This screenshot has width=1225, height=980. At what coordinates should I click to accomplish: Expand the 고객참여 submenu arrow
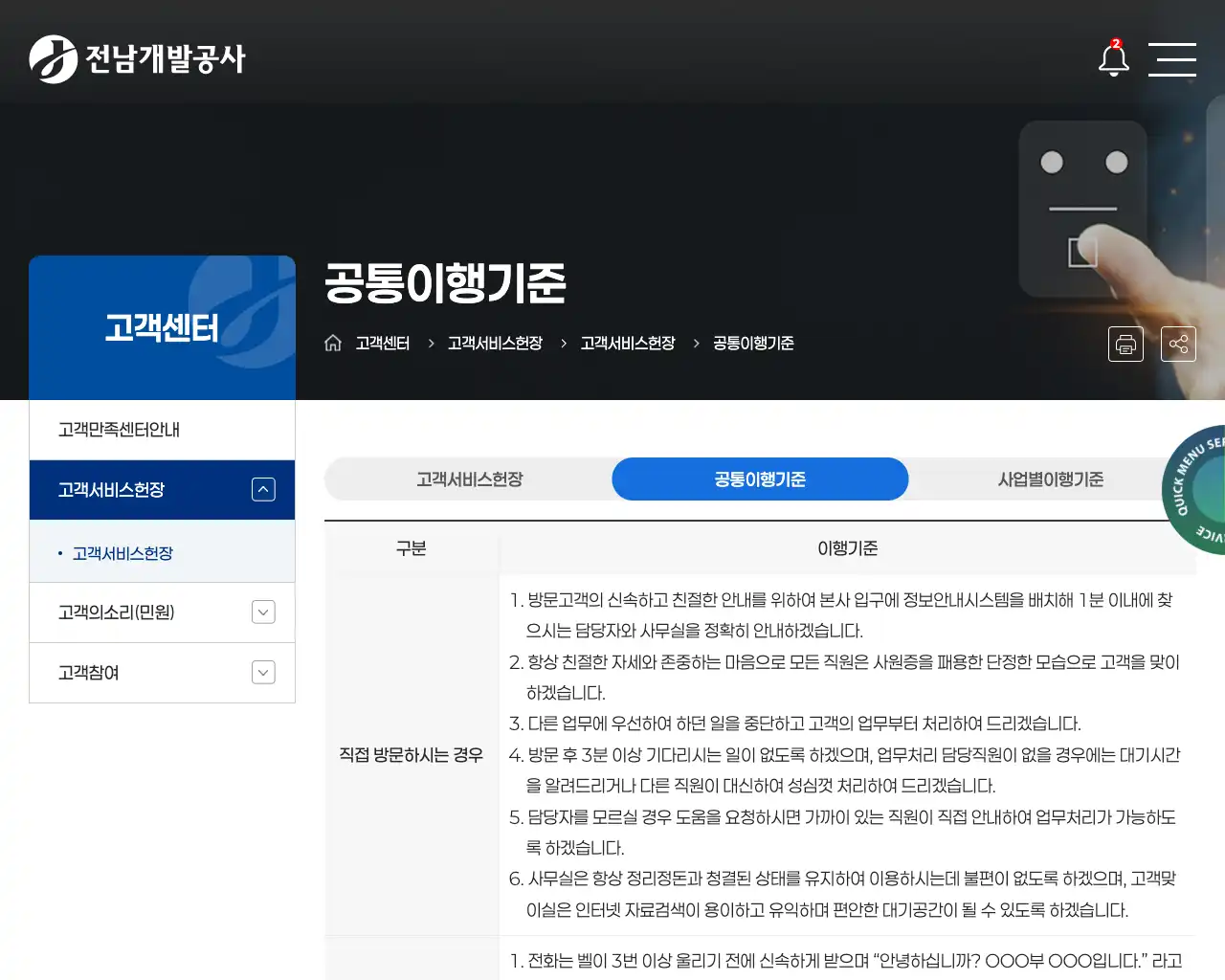click(263, 673)
